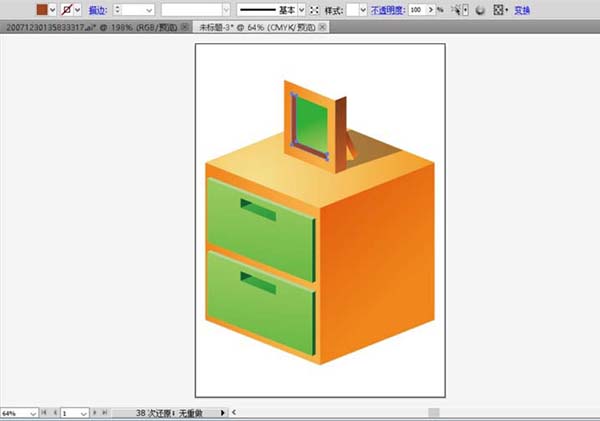
Task: Click the upper drawer dark green handle
Action: (x=258, y=209)
